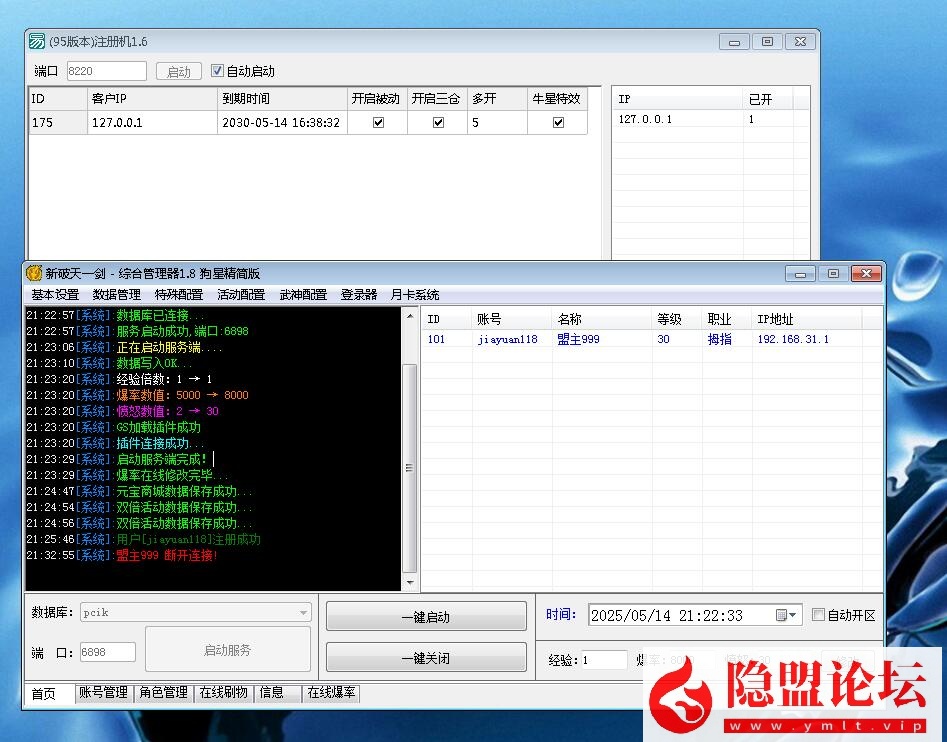Maximize the 注册机1.6 window
Screen dimensions: 947x742
click(767, 42)
